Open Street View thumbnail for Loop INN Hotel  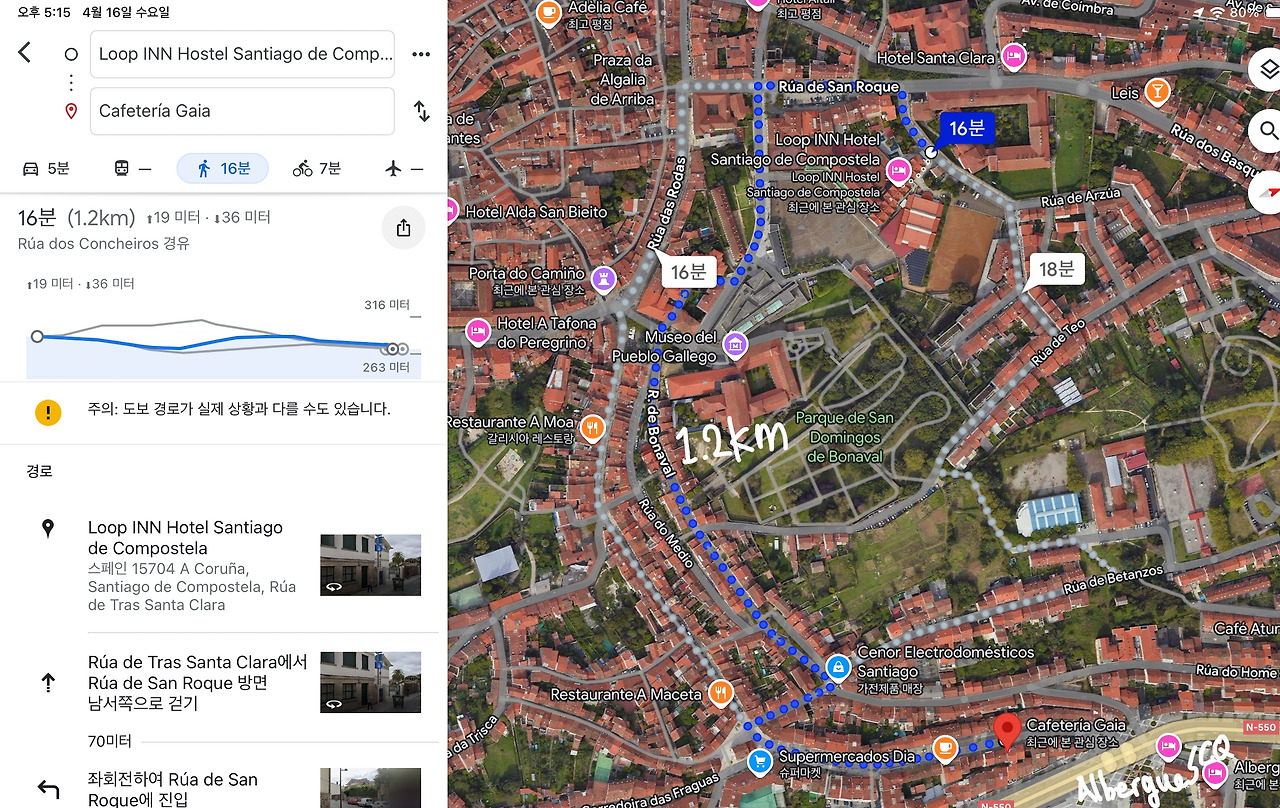[x=370, y=565]
